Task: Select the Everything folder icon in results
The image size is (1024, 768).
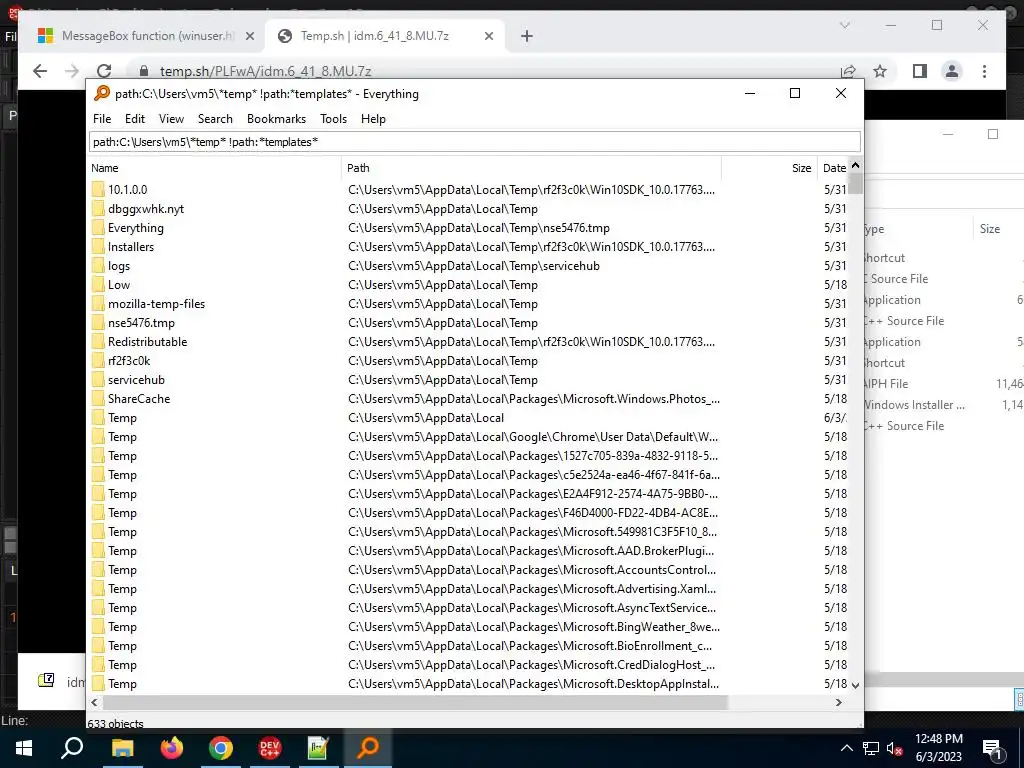Action: [x=98, y=227]
